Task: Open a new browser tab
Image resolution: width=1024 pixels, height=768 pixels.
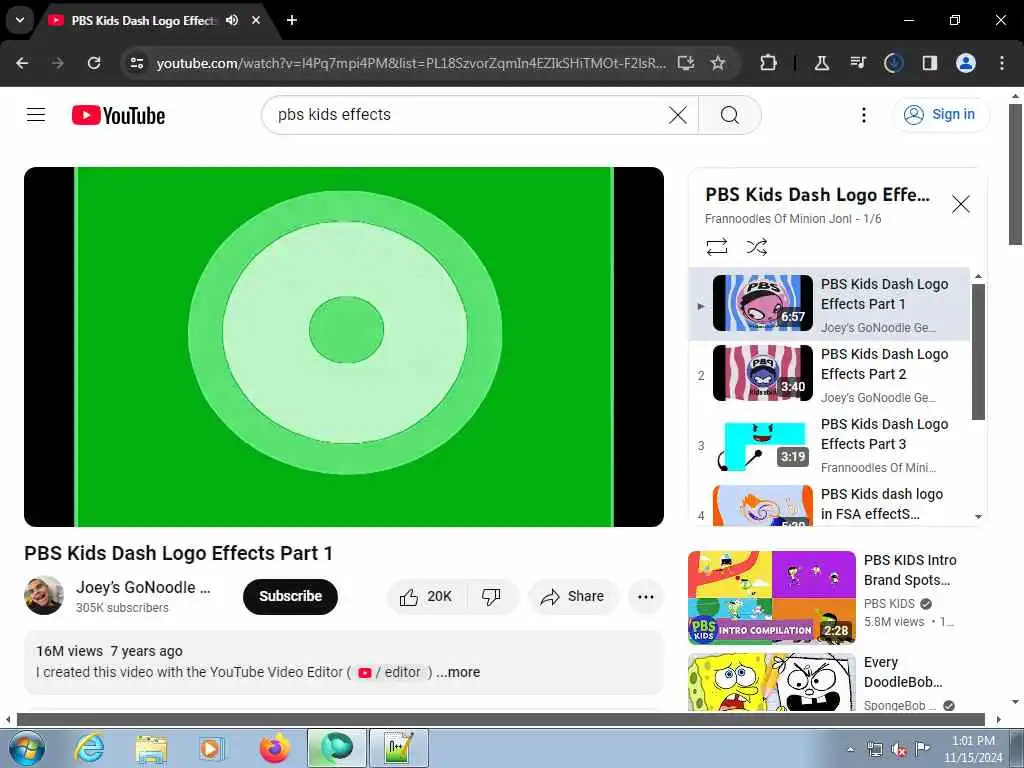Action: [292, 20]
